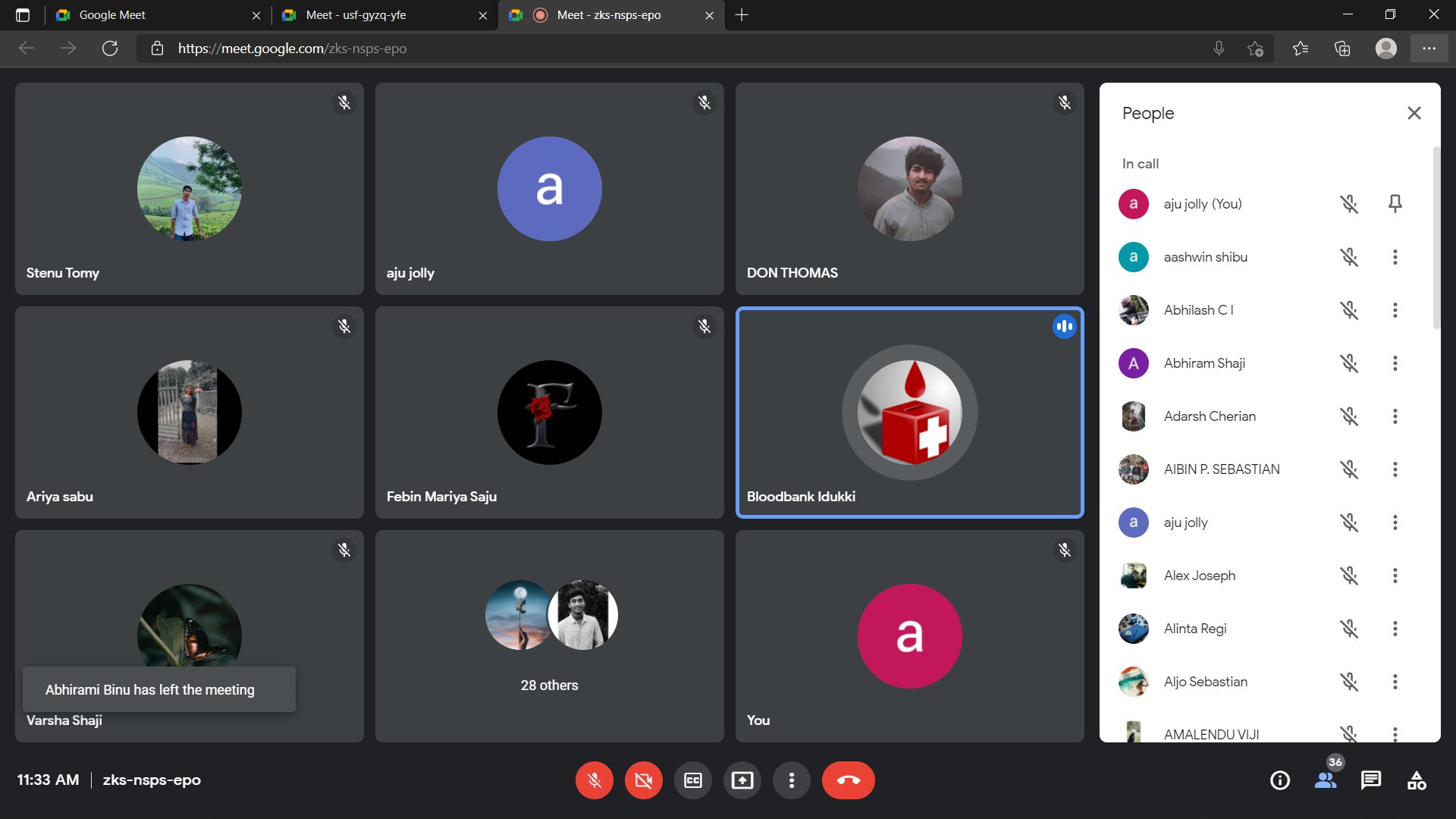The height and width of the screenshot is (819, 1456).
Task: Open the chat panel icon
Action: coord(1370,780)
